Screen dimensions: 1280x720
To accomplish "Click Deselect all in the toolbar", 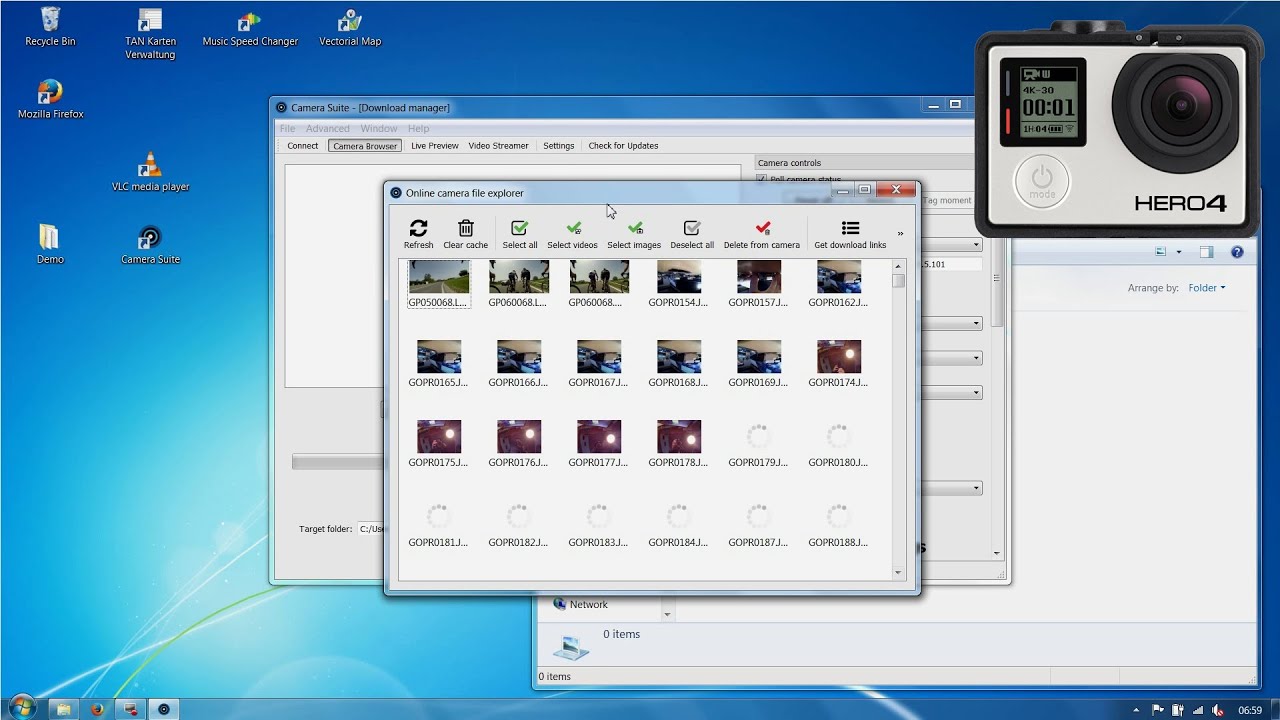I will 692,234.
